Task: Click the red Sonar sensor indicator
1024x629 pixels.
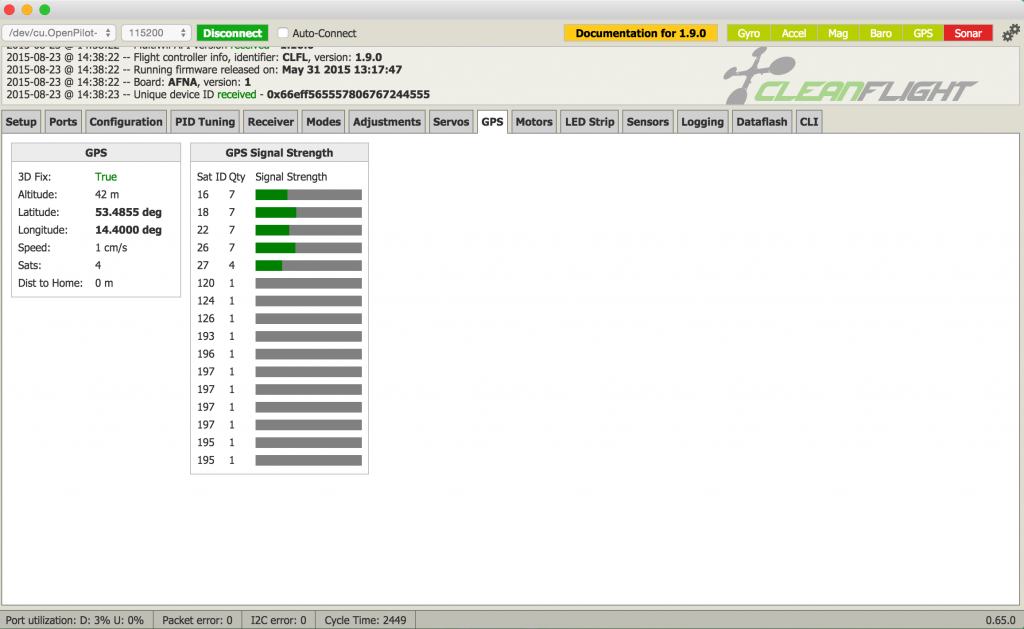Action: coord(967,33)
